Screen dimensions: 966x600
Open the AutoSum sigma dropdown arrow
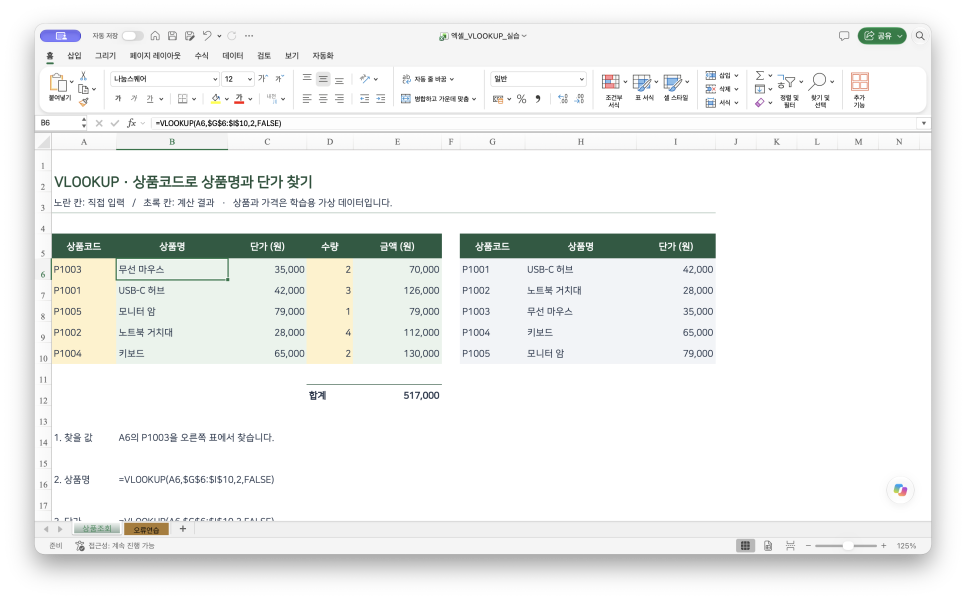[770, 76]
